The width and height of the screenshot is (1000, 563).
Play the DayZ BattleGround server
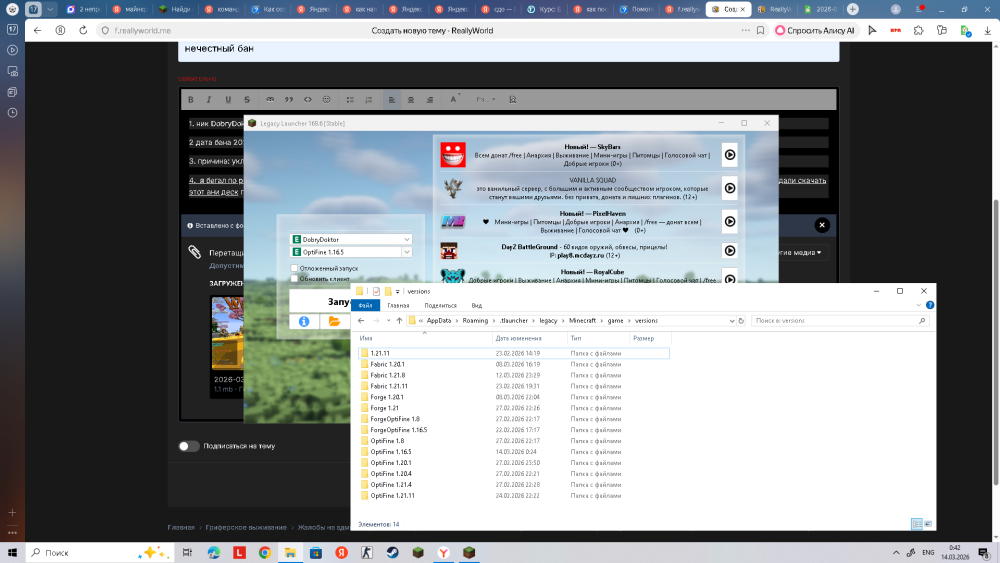730,251
